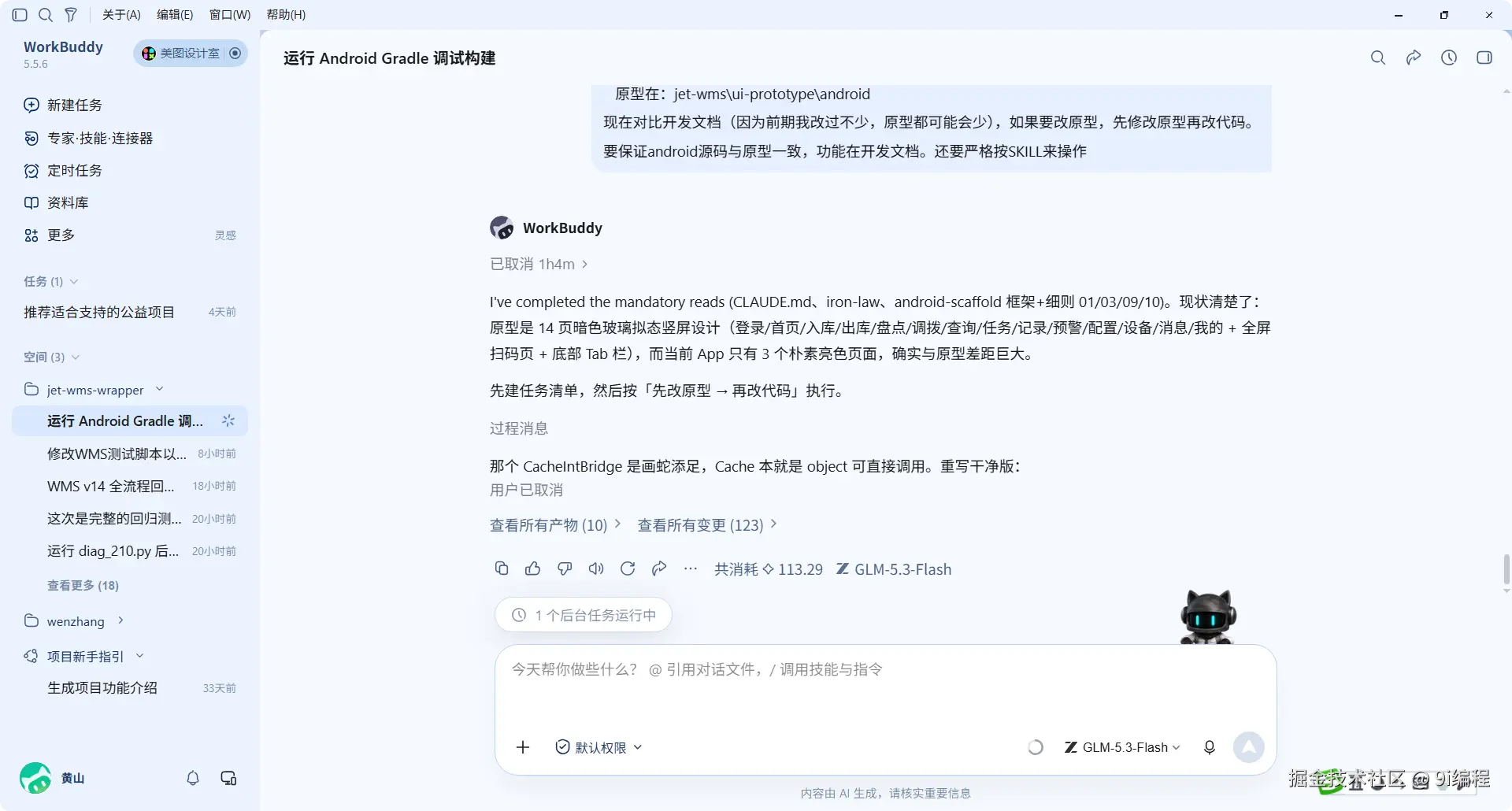
Task: Click GLM-5.3-Flash label under the reply
Action: click(x=894, y=569)
